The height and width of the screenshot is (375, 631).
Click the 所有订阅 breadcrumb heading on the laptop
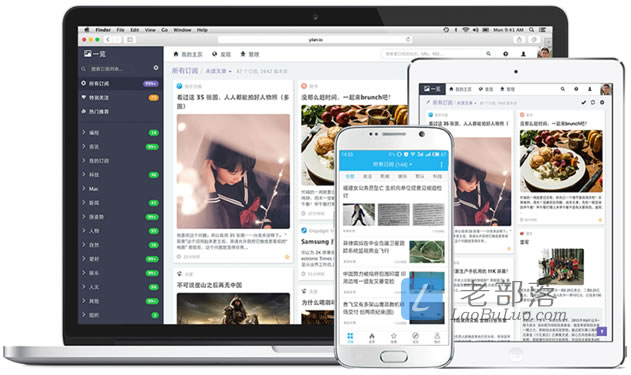185,71
